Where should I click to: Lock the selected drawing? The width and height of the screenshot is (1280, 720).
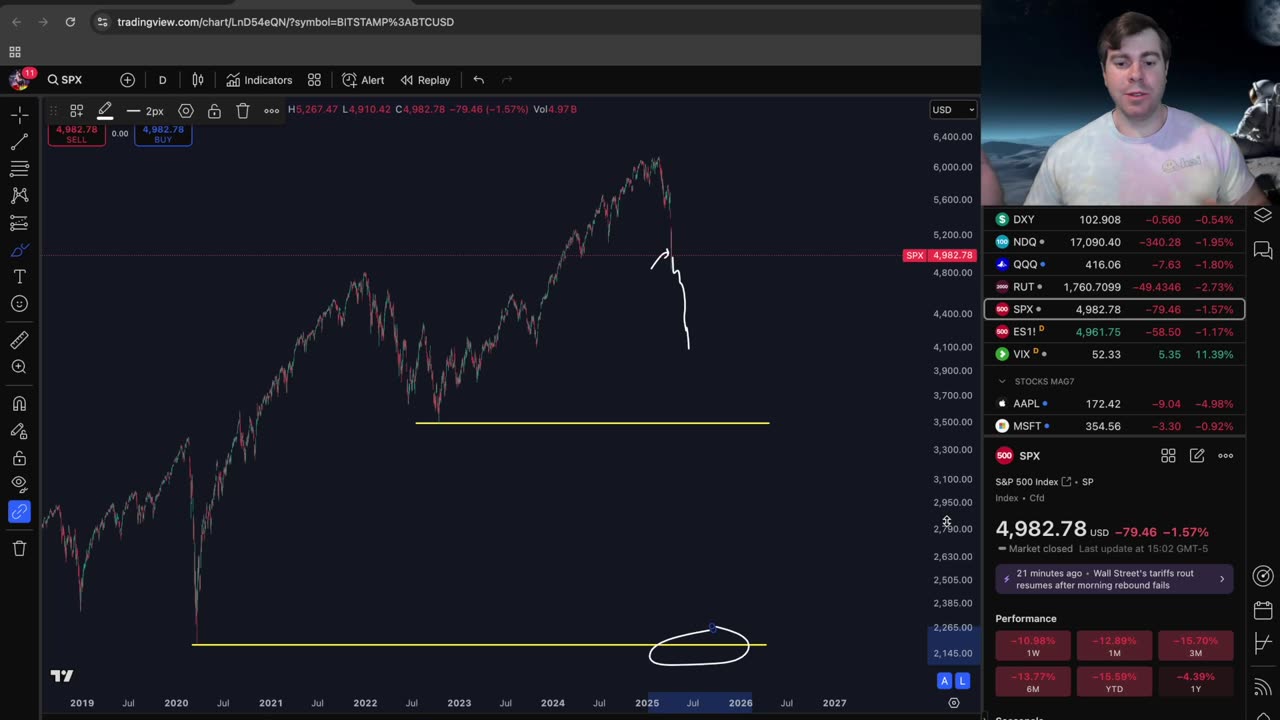[214, 111]
